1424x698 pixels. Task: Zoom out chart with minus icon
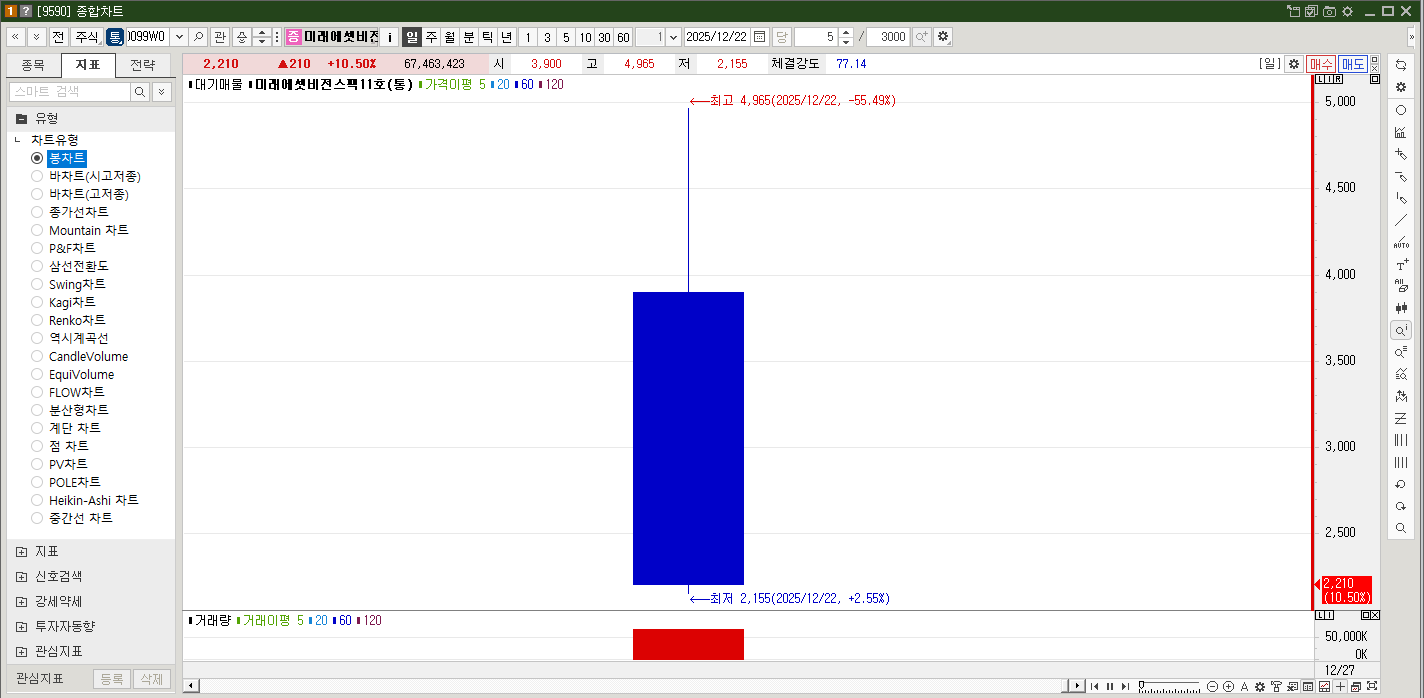pos(1212,687)
